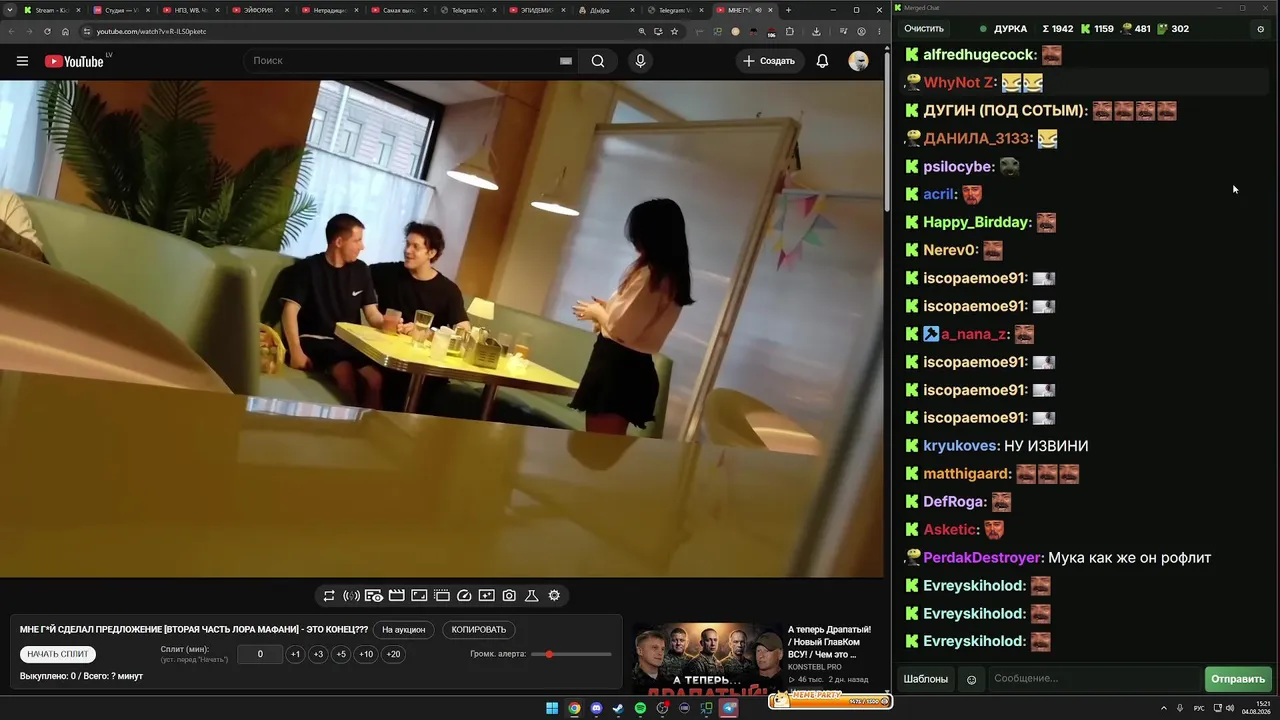The image size is (1280, 720).
Task: Start voice search with the microphone
Action: (640, 61)
